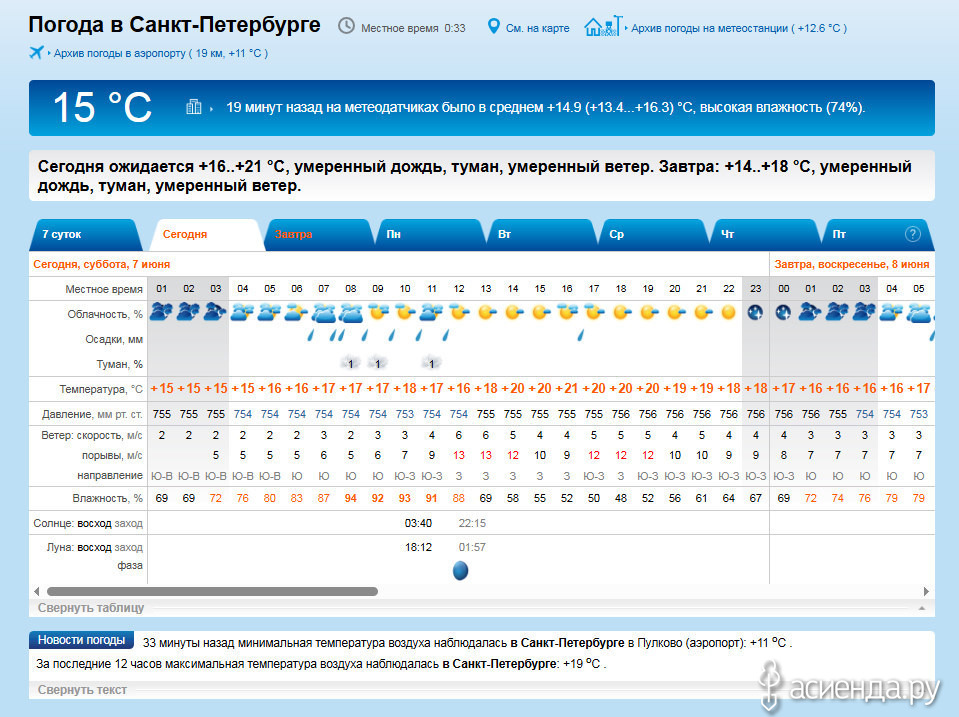Click the sun-cloud icon for hour 16
The image size is (959, 717).
click(x=567, y=312)
